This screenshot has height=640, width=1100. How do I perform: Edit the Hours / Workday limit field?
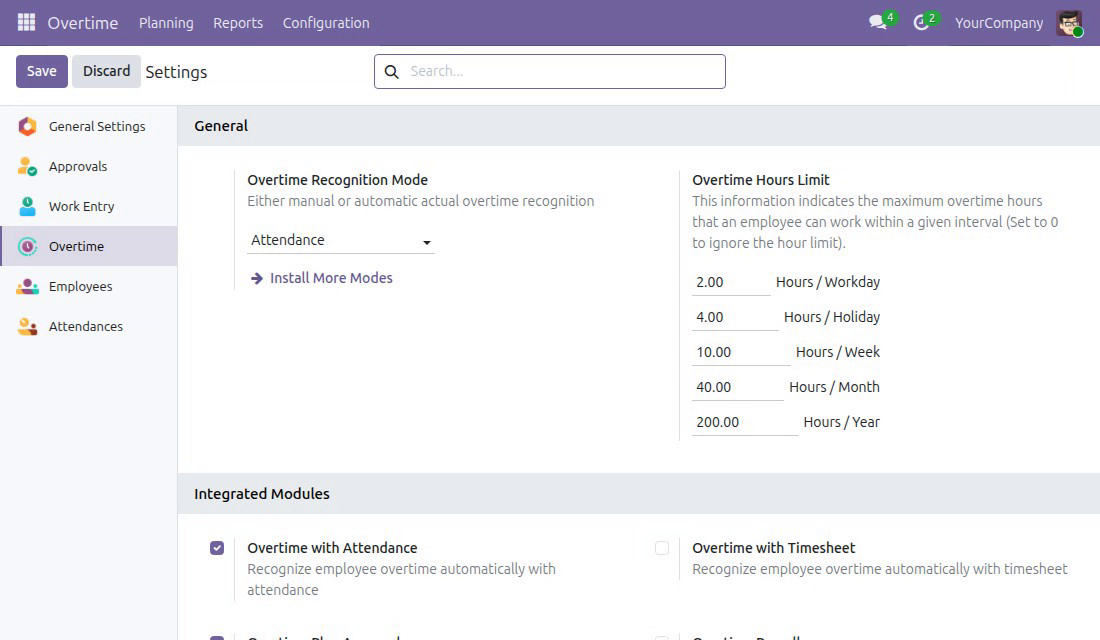click(731, 282)
